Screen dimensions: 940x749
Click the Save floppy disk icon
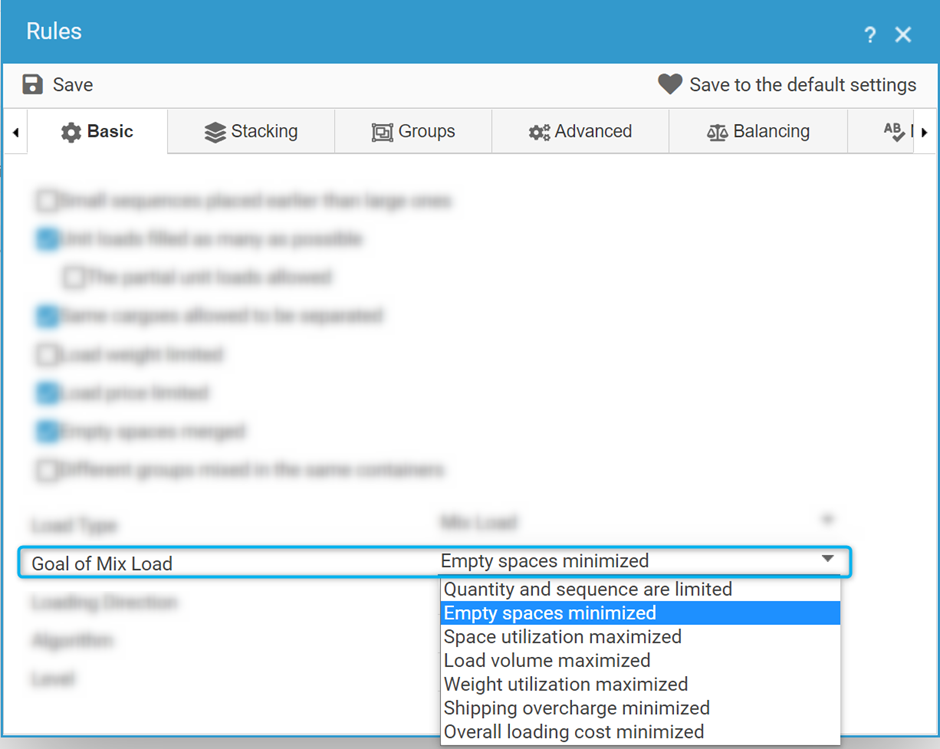[x=32, y=85]
